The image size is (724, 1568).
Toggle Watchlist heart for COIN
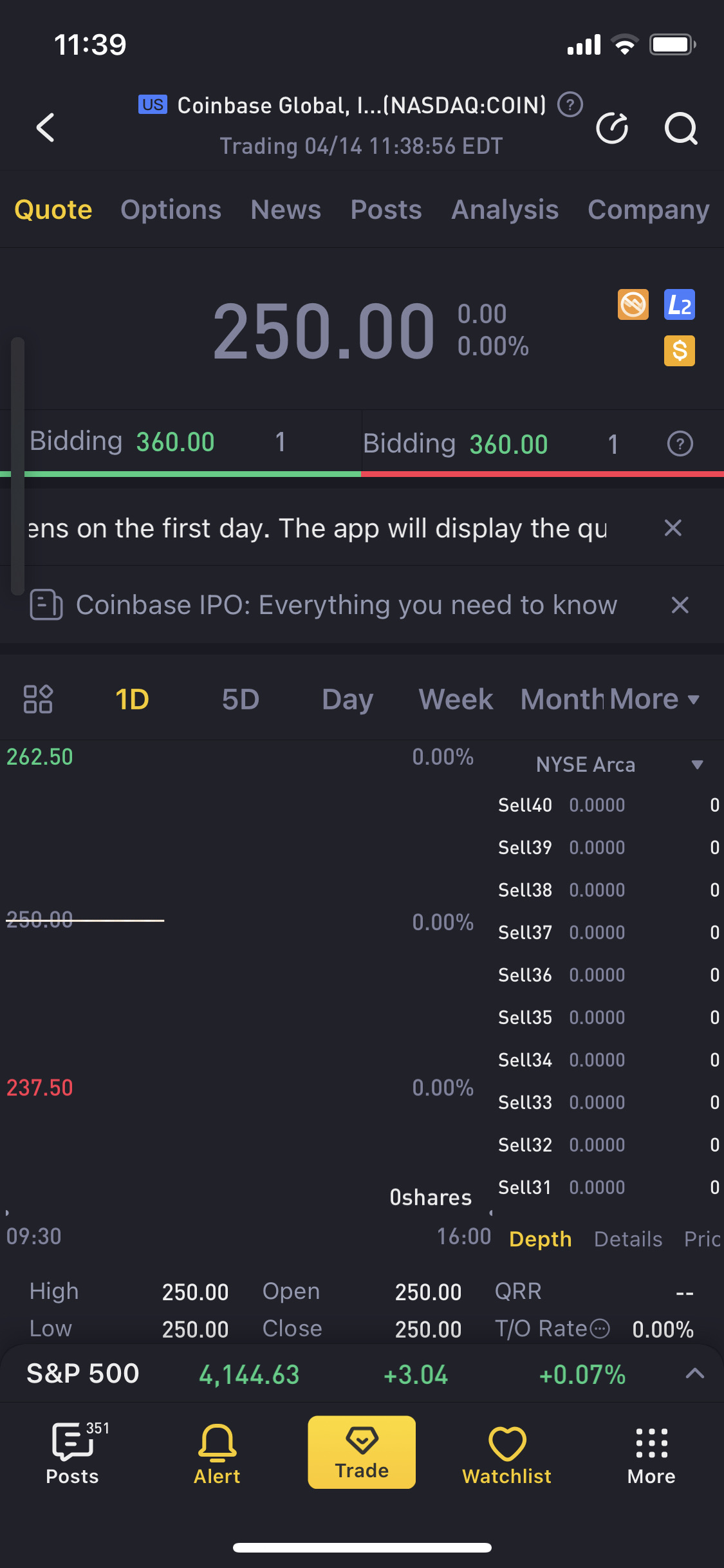tap(507, 1453)
